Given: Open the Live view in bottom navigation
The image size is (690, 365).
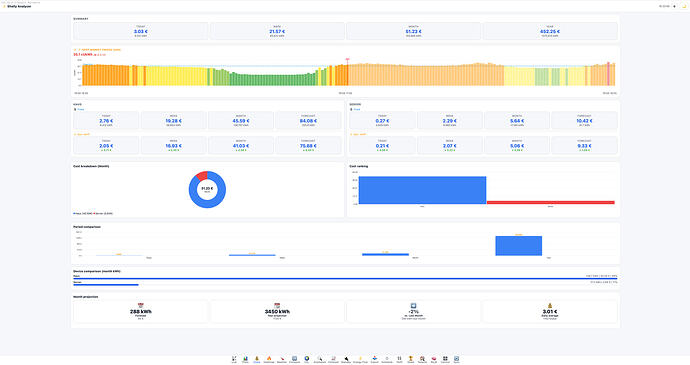Looking at the screenshot, I should pyautogui.click(x=234, y=360).
